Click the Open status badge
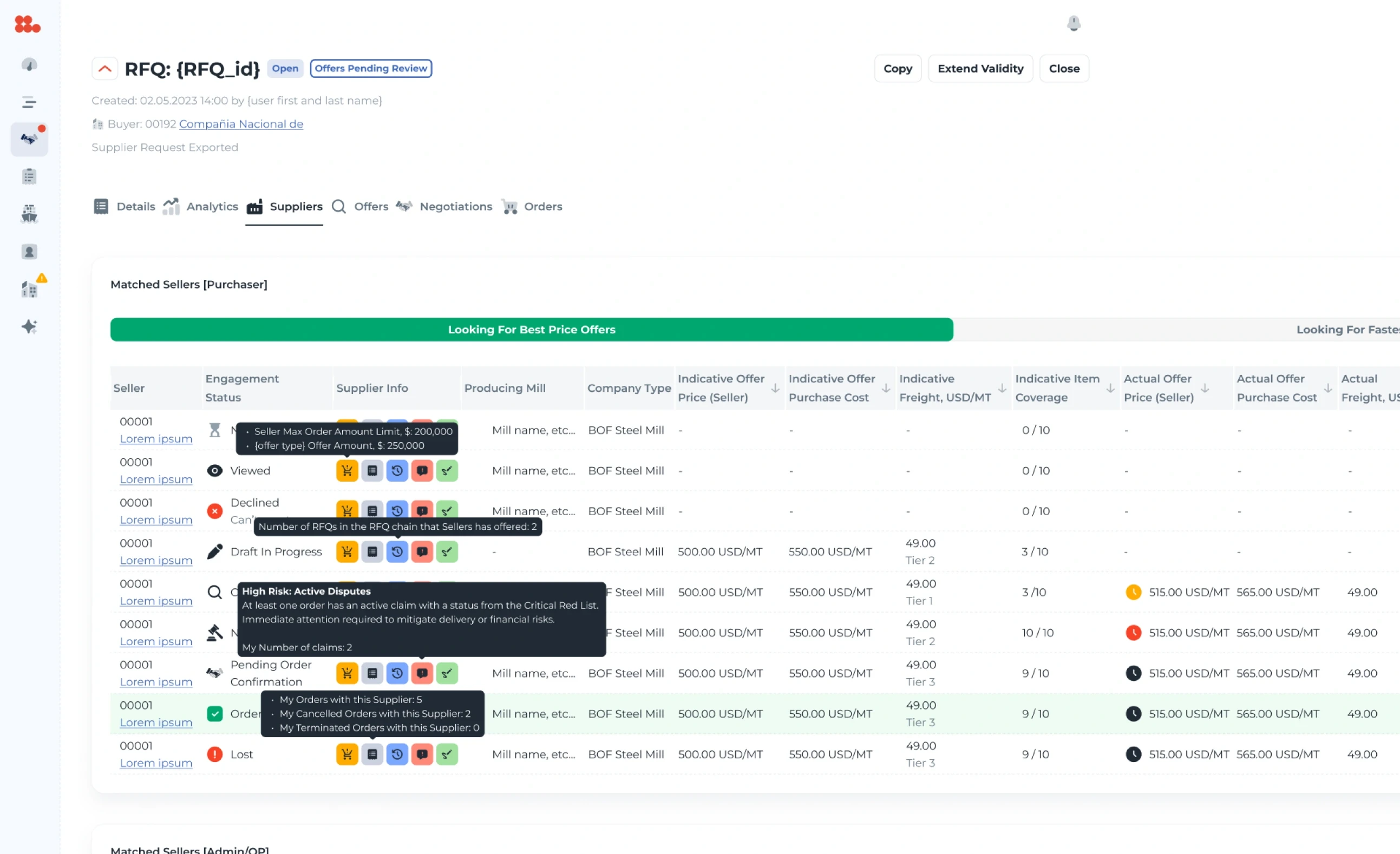The width and height of the screenshot is (1400, 854). click(285, 68)
